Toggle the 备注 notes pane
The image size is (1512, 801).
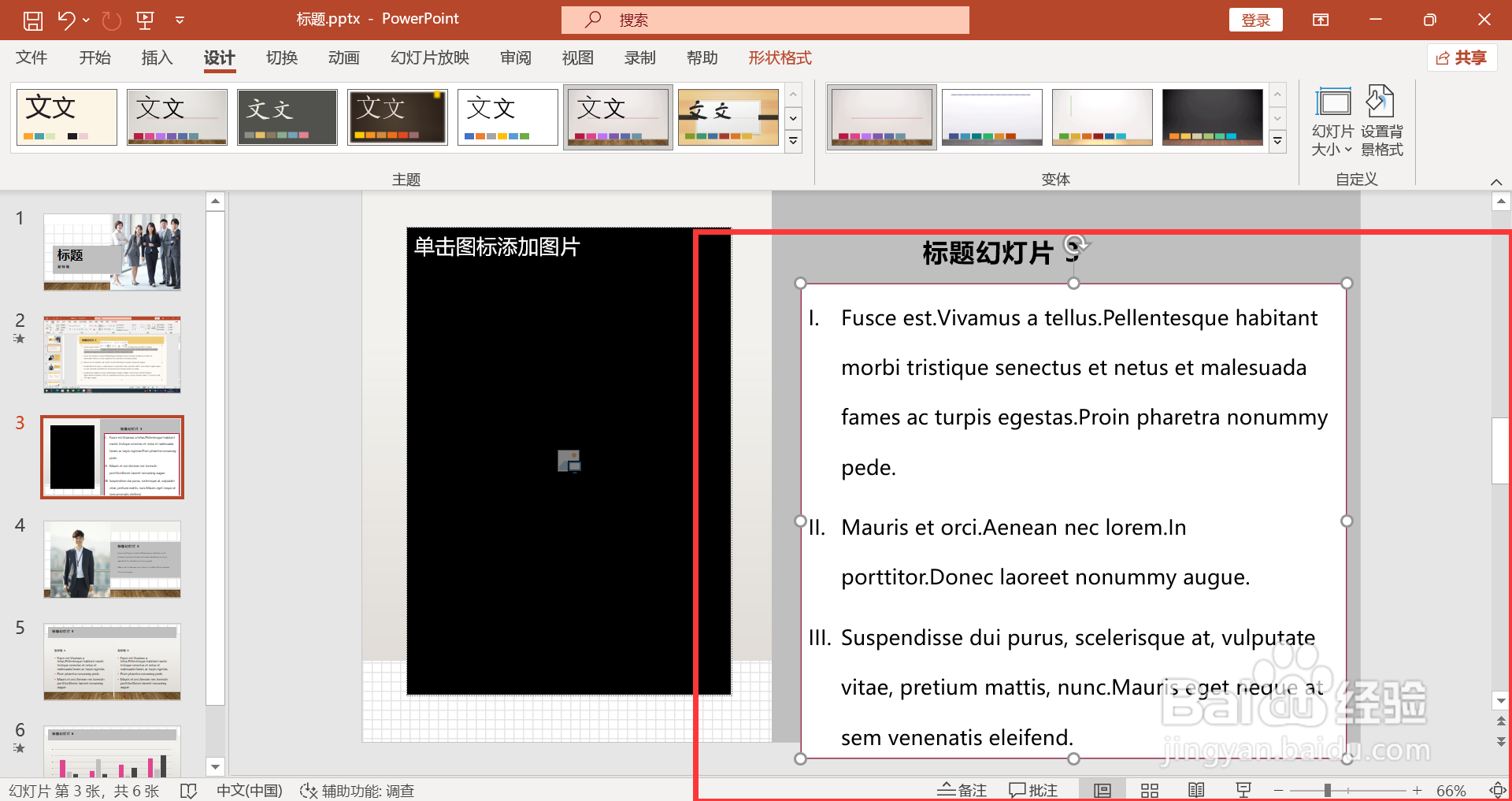pos(962,790)
